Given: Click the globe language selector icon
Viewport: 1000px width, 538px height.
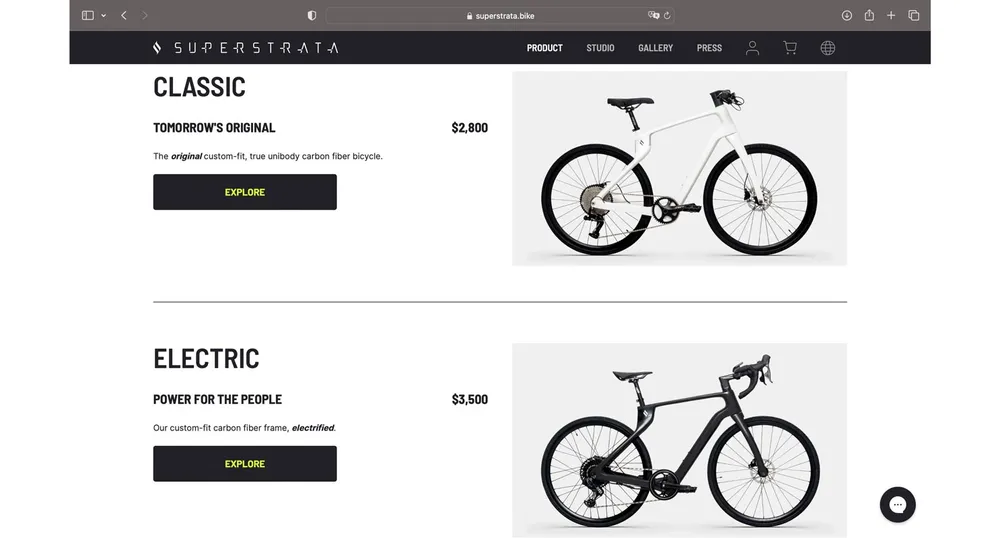Looking at the screenshot, I should coord(828,48).
